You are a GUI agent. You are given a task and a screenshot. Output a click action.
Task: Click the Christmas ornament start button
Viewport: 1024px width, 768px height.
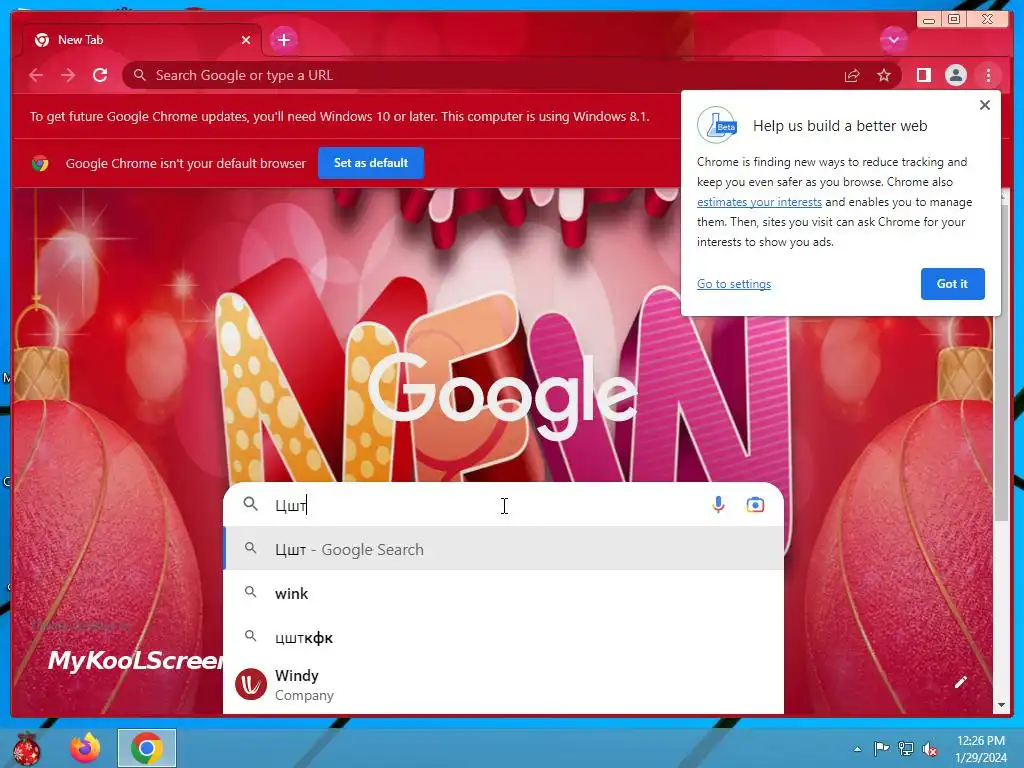tap(27, 748)
